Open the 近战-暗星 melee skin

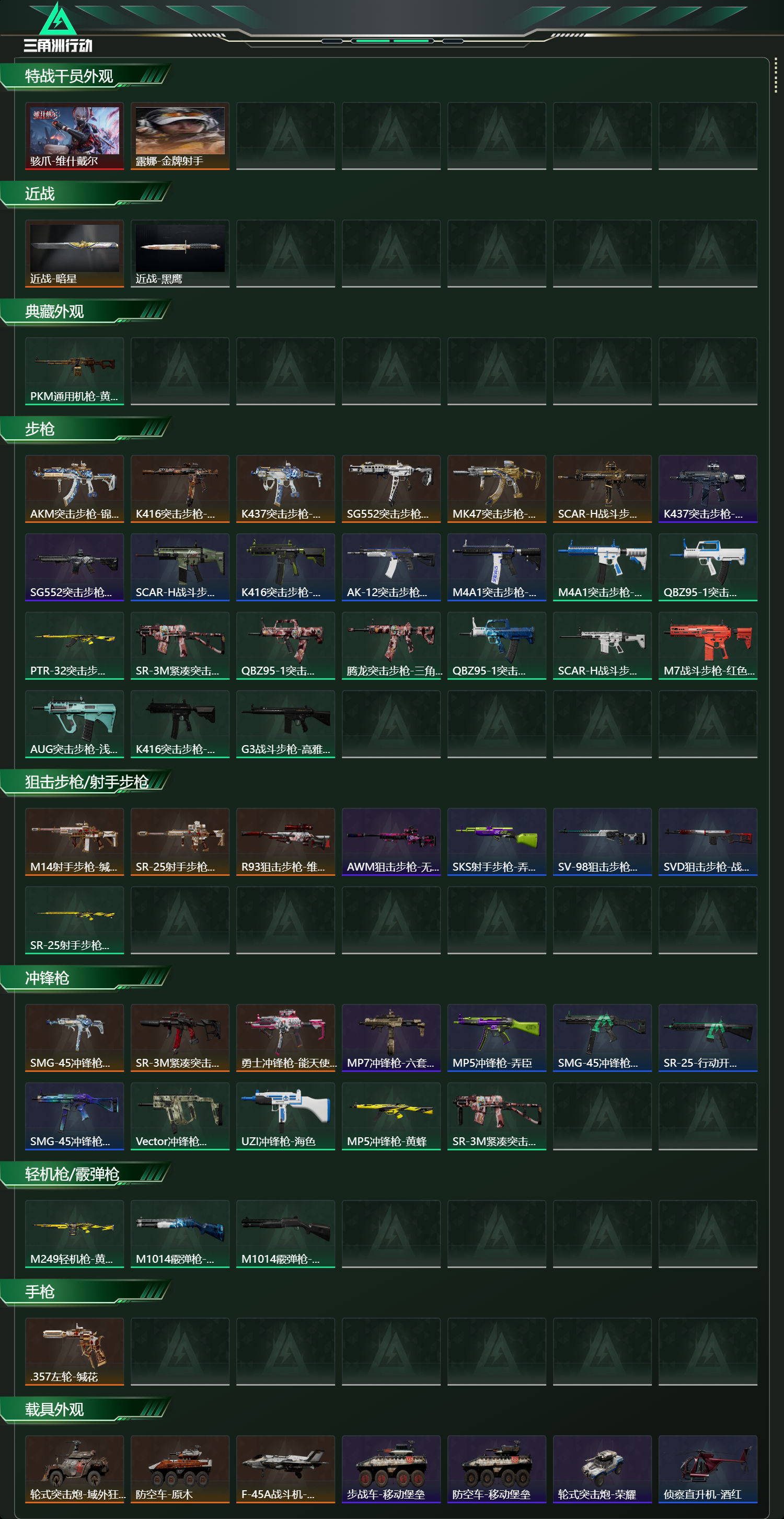74,254
